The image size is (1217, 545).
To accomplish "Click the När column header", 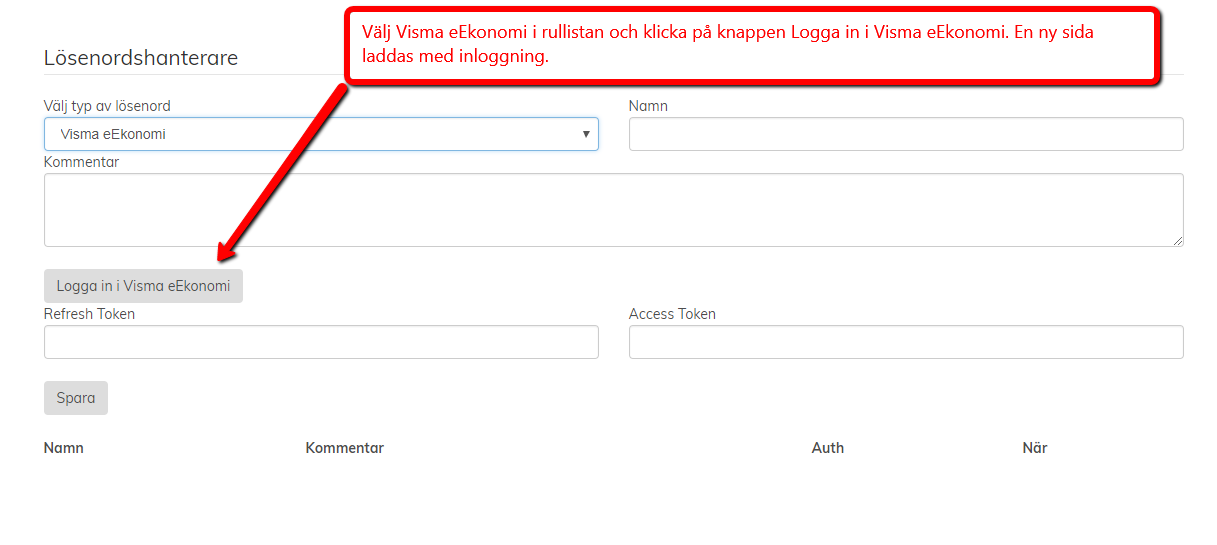I will tap(1035, 448).
